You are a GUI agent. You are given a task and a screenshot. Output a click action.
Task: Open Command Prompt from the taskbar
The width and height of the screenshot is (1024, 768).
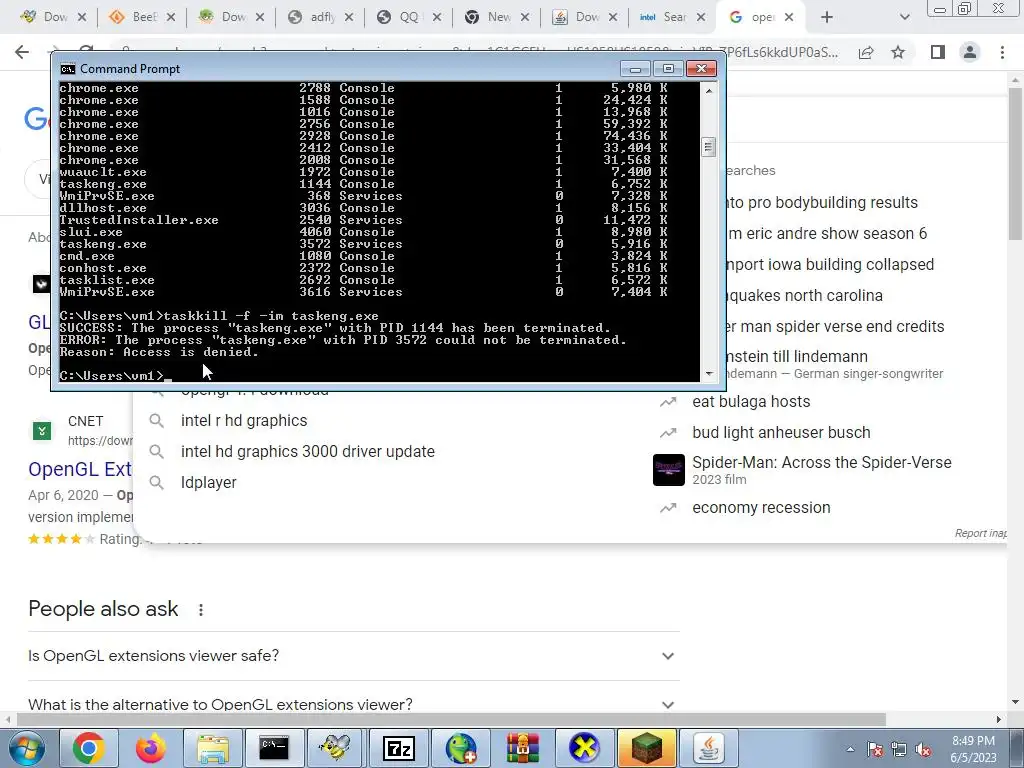[274, 748]
